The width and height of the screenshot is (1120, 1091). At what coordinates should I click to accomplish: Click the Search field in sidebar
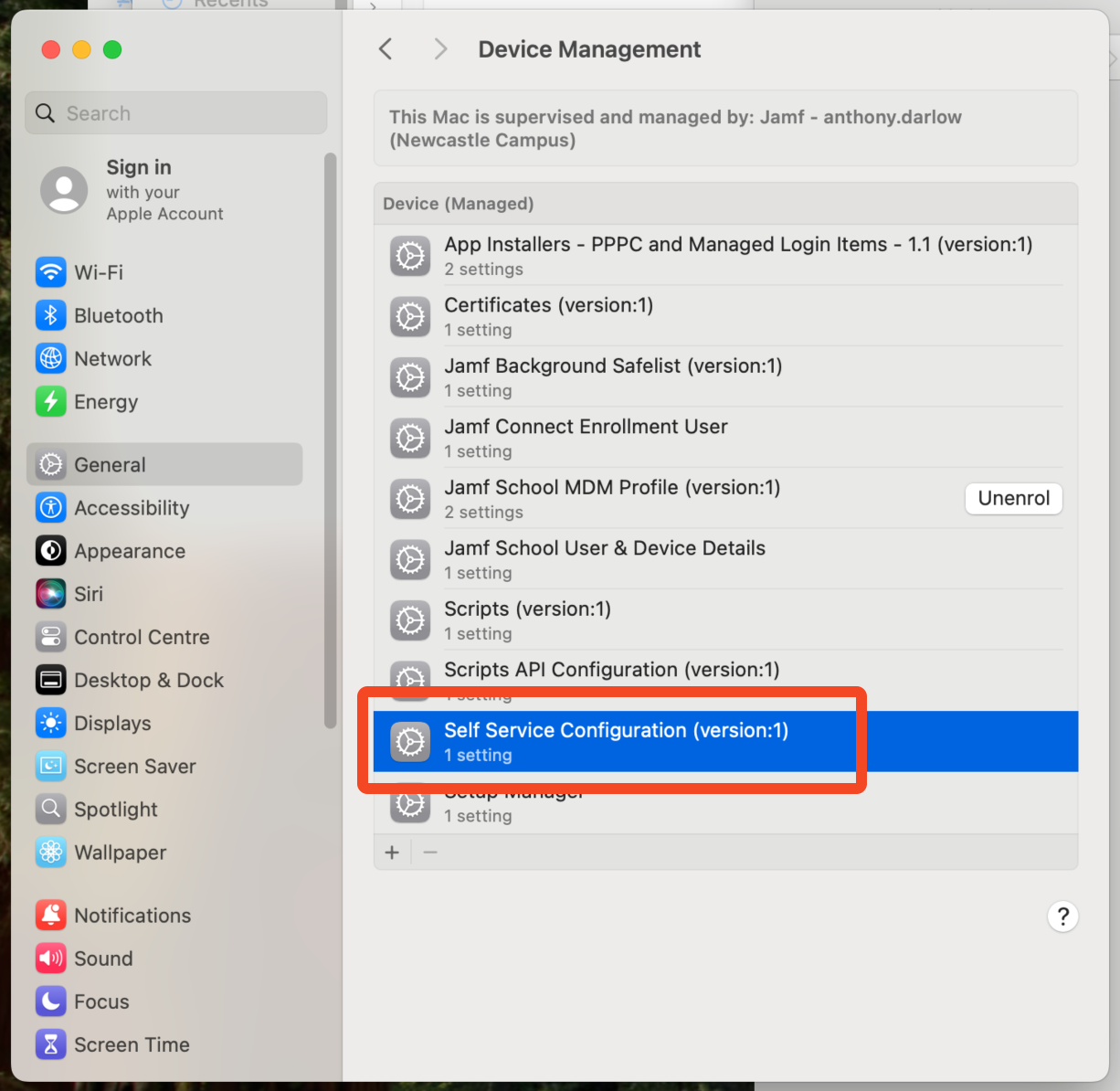[x=175, y=113]
